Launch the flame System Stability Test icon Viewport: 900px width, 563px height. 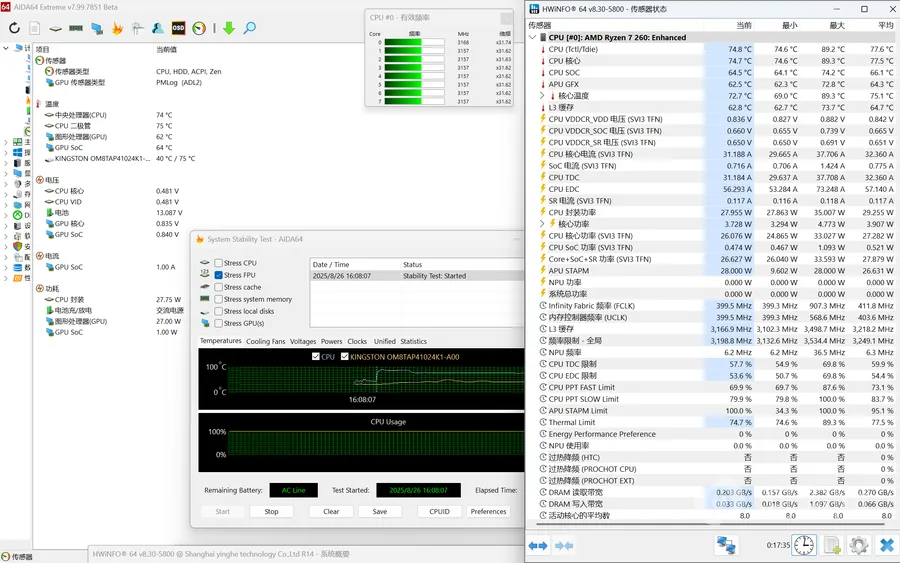117,28
